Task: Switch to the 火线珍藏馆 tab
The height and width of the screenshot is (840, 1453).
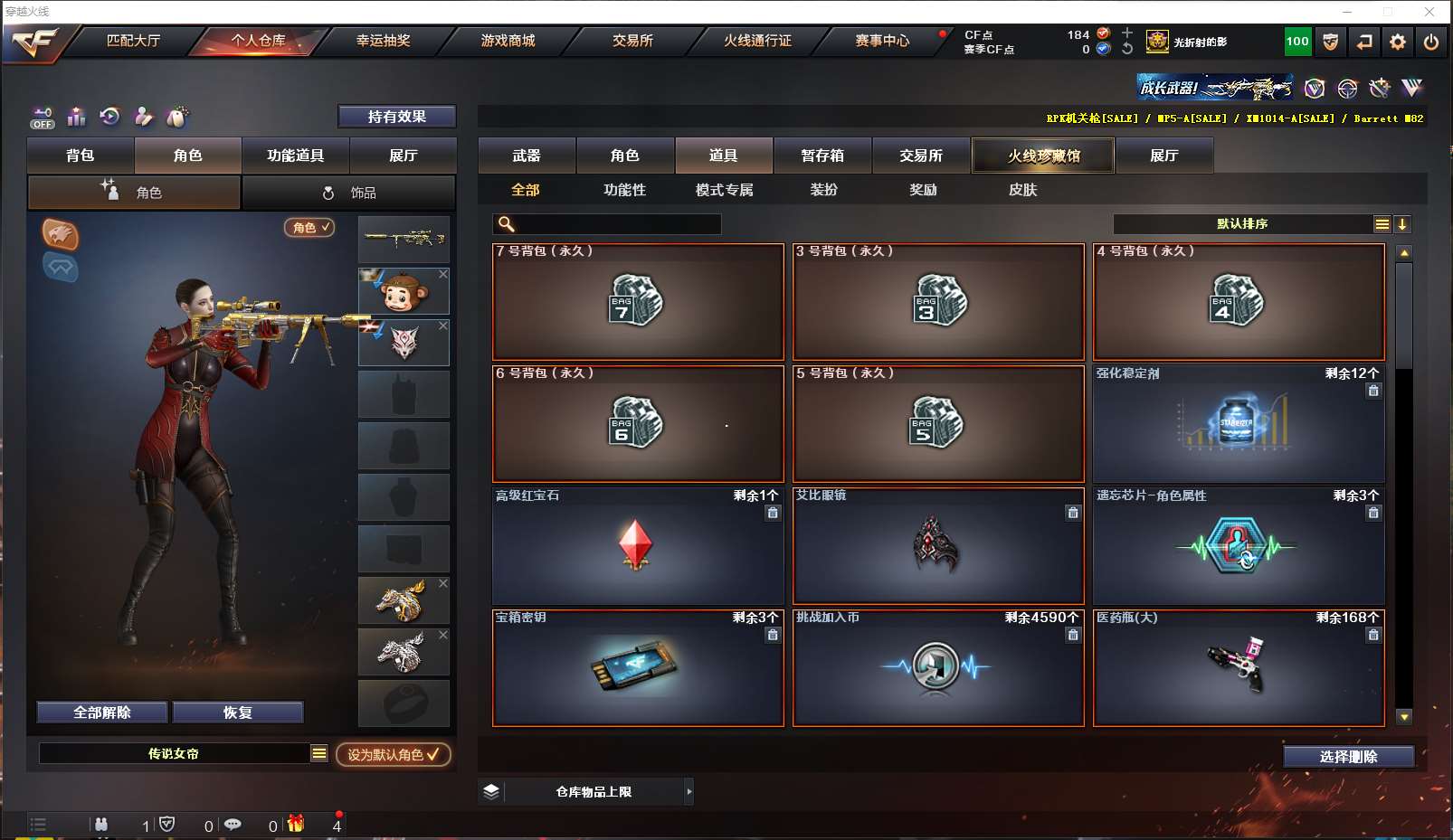Action: [x=1044, y=156]
